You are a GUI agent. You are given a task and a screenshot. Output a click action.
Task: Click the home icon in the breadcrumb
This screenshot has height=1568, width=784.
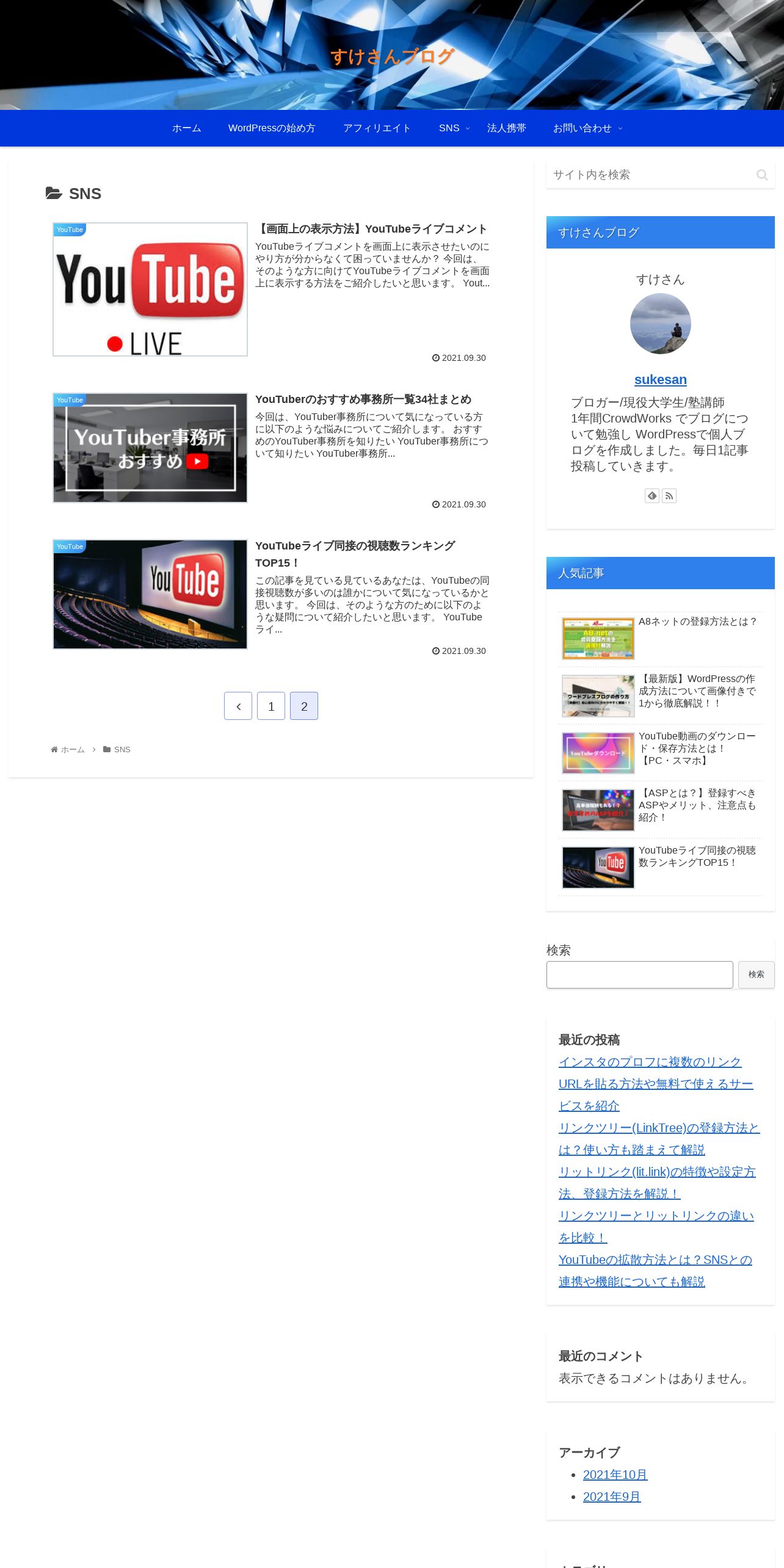54,749
